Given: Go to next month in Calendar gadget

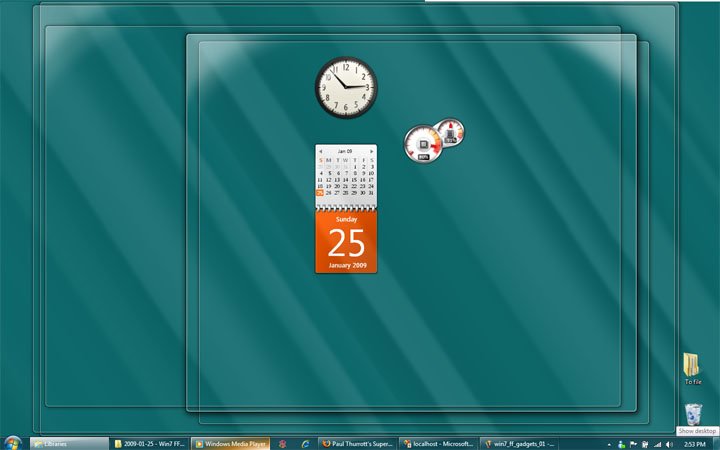Looking at the screenshot, I should 371,151.
